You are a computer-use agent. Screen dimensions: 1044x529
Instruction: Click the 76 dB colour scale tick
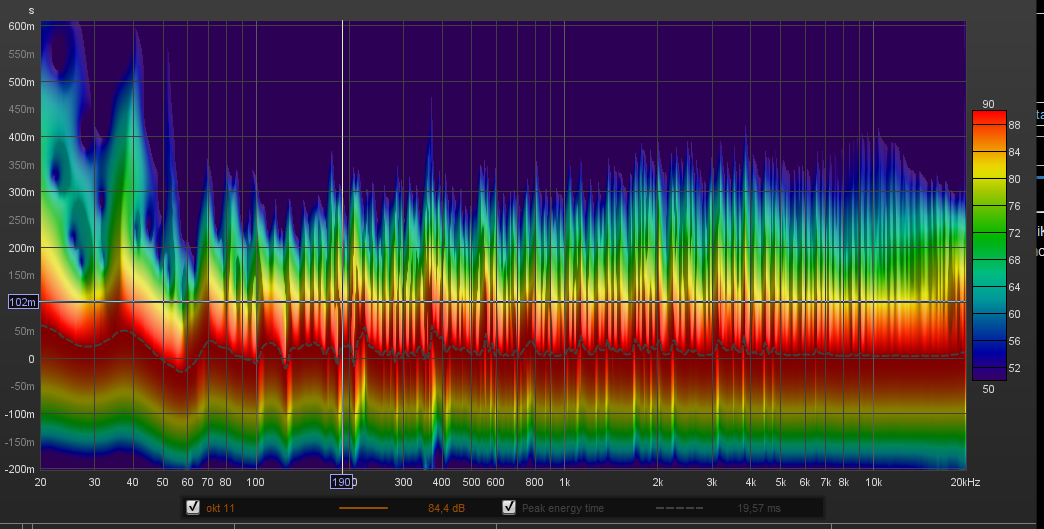(1014, 206)
